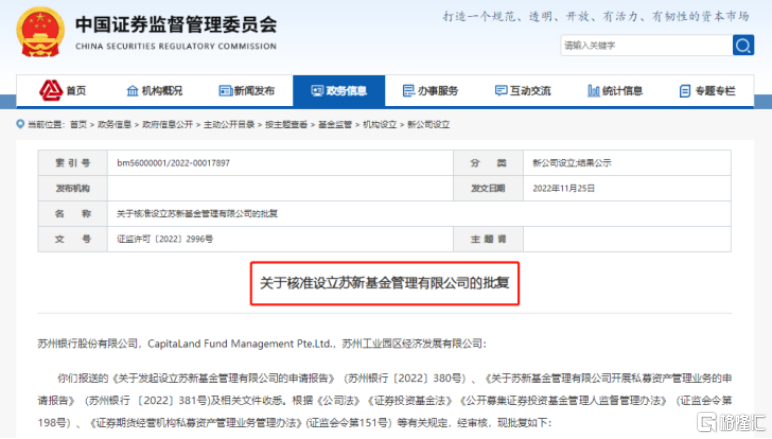The width and height of the screenshot is (772, 439).
Task: Follow the 按主题查看 breadcrumb link
Action: click(x=286, y=125)
